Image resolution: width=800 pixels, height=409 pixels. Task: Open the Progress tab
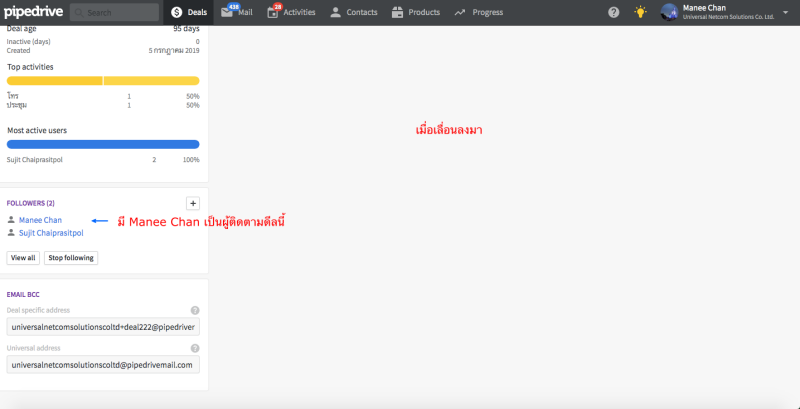point(478,12)
